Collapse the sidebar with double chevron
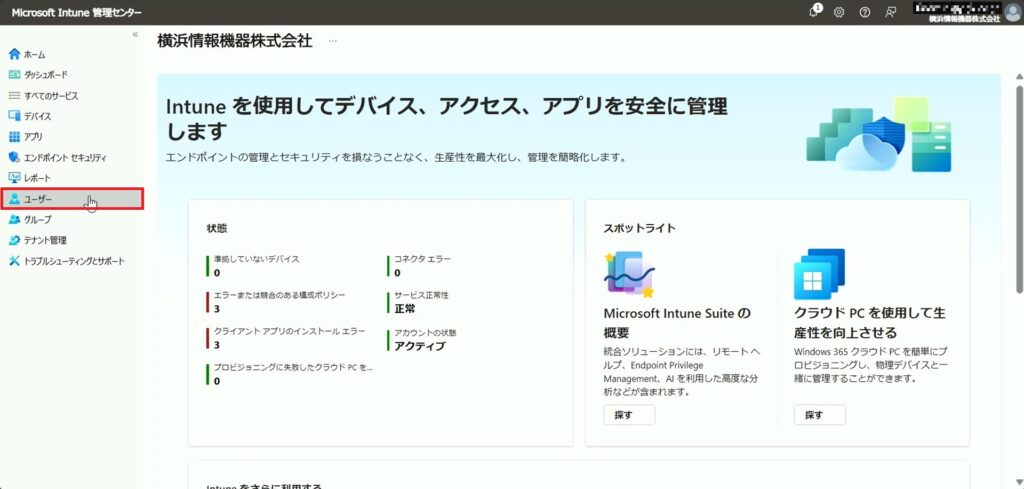 pyautogui.click(x=135, y=34)
